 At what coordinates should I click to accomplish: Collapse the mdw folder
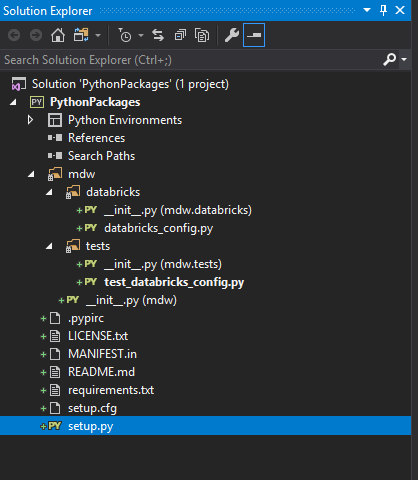click(x=31, y=174)
